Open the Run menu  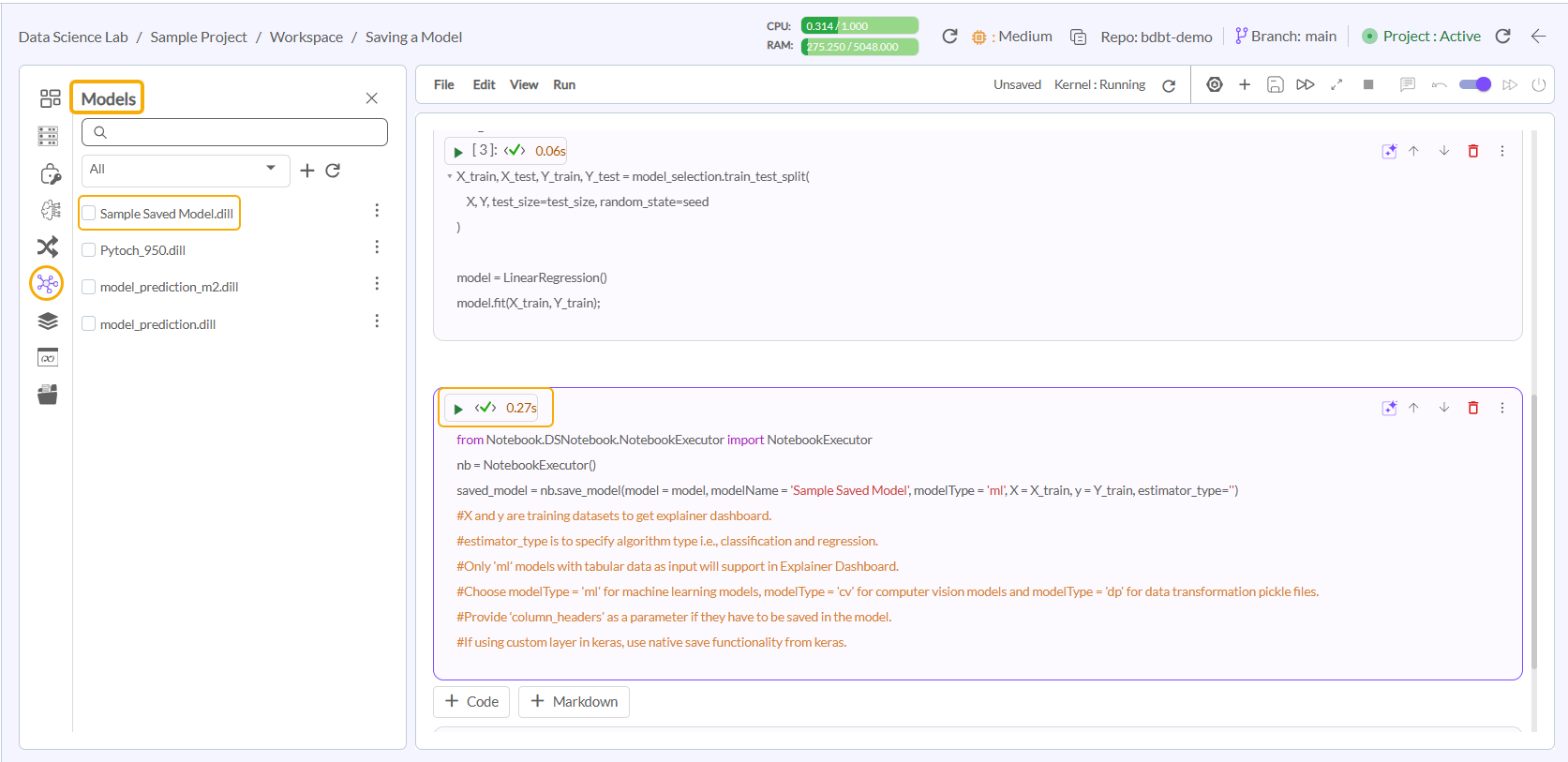click(563, 84)
